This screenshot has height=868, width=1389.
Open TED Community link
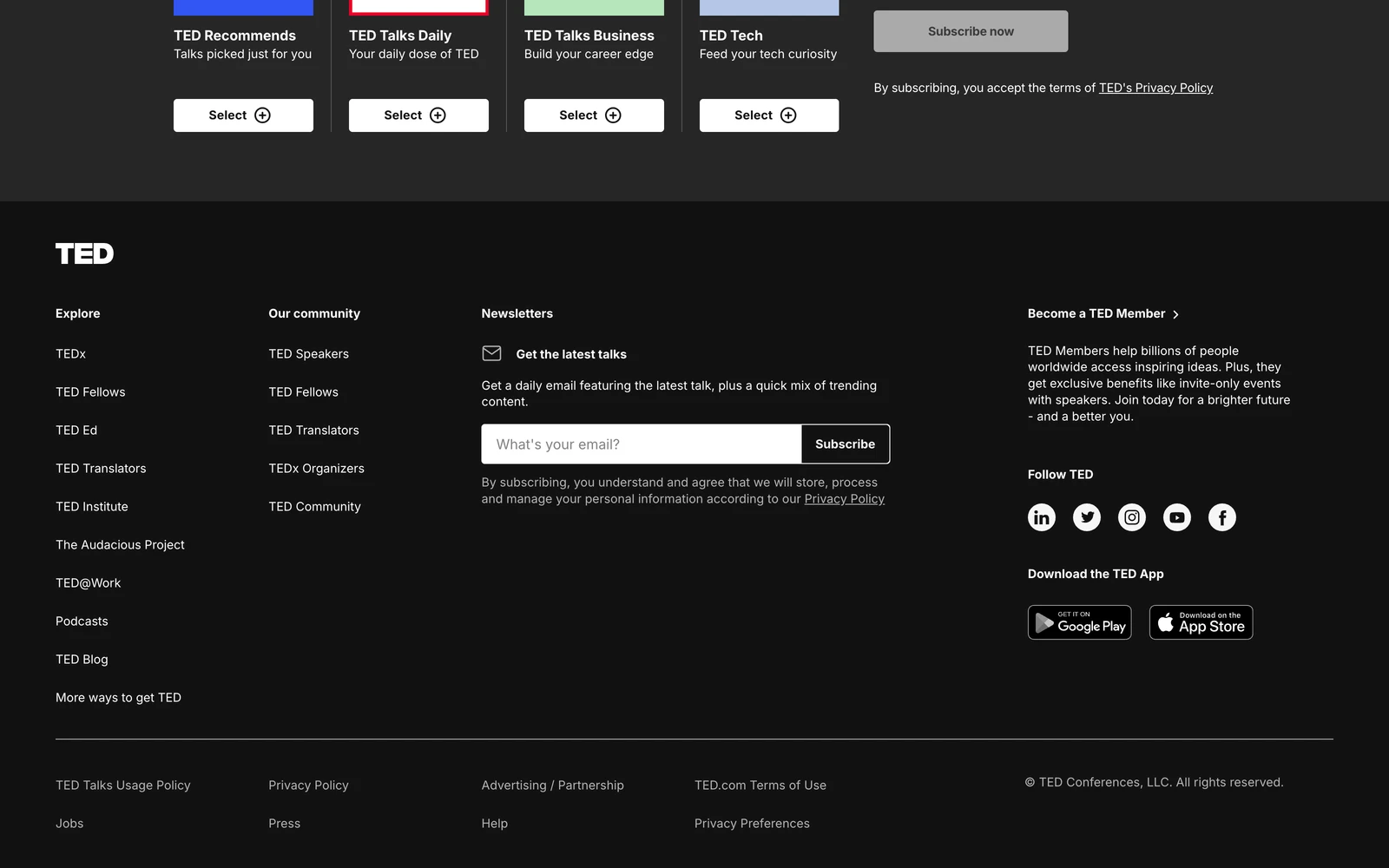(x=314, y=507)
